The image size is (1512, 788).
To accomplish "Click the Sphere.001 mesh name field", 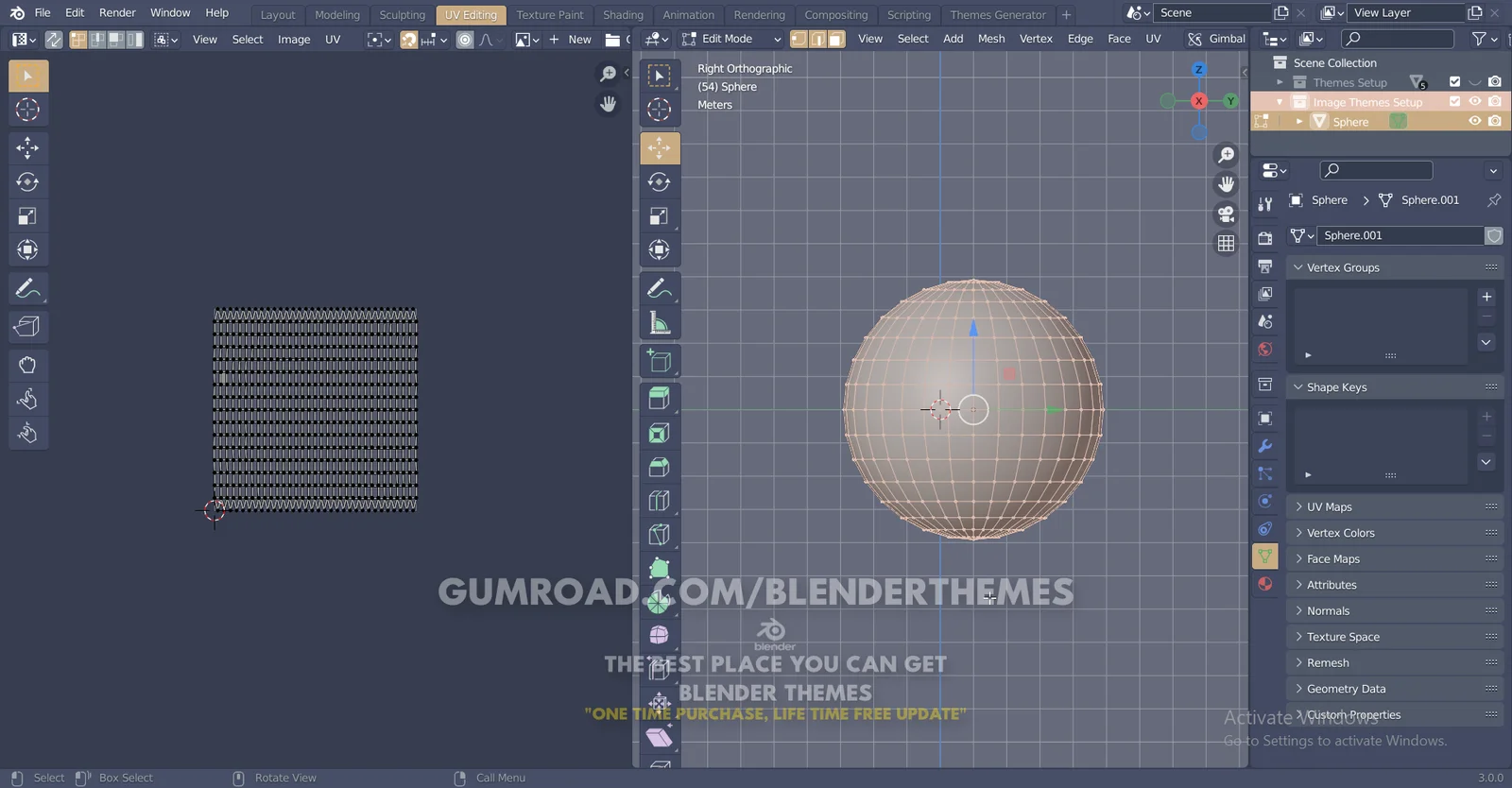I will [x=1400, y=235].
